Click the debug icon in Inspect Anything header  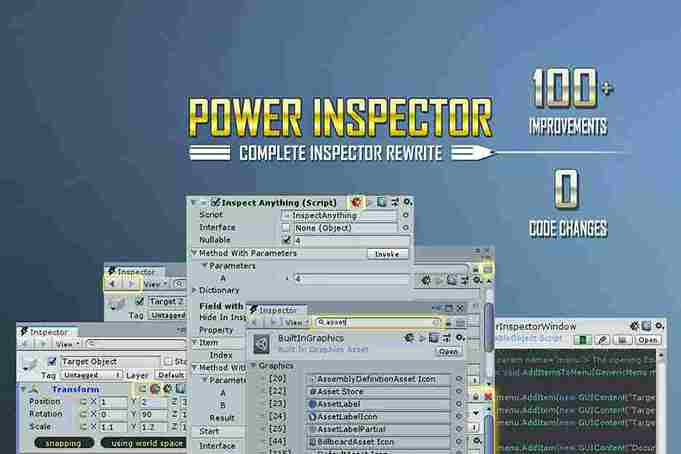pos(357,201)
